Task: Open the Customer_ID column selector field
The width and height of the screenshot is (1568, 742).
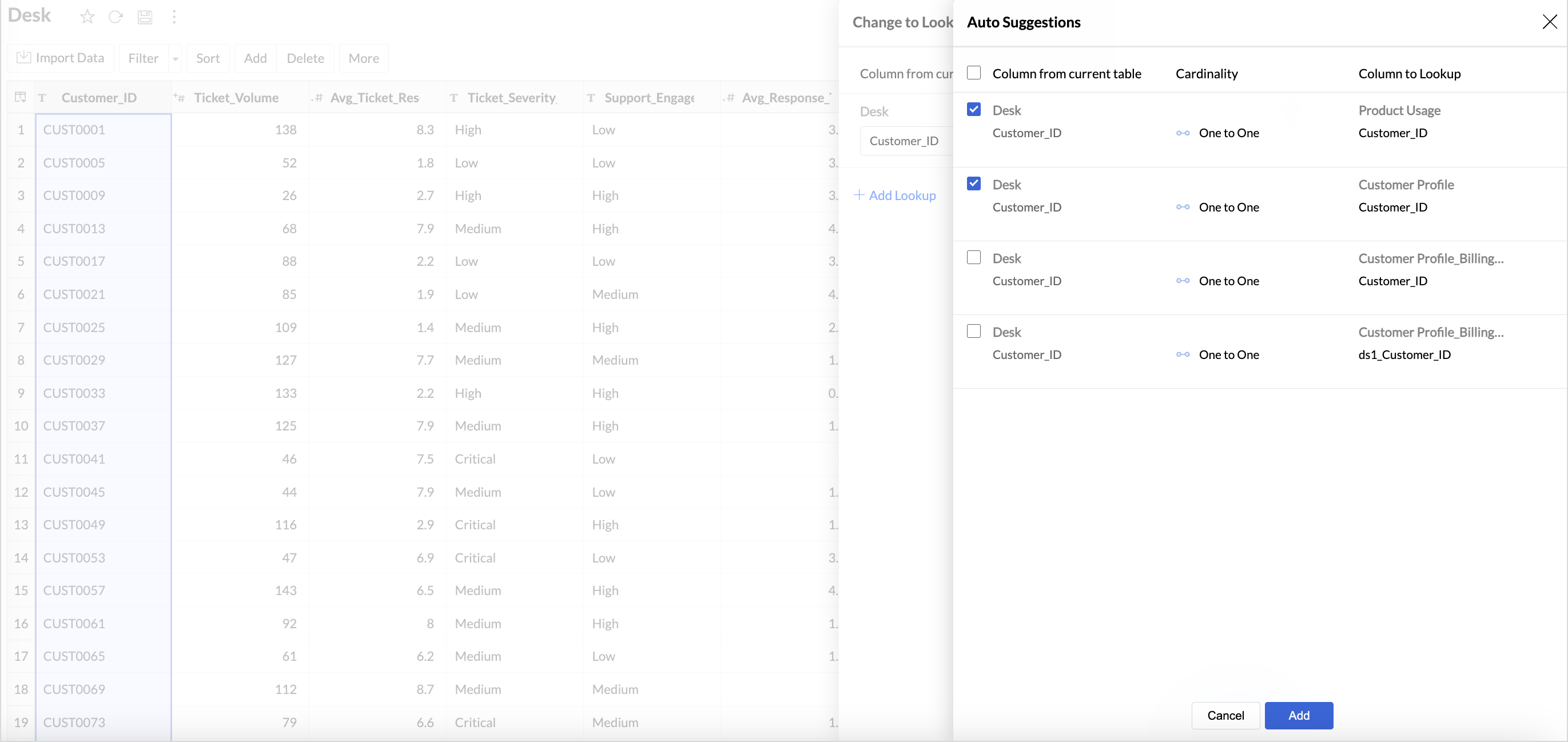Action: click(x=905, y=141)
